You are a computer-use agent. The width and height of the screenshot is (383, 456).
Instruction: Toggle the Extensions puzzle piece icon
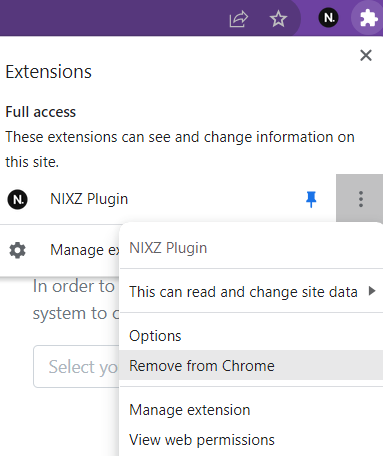[368, 18]
